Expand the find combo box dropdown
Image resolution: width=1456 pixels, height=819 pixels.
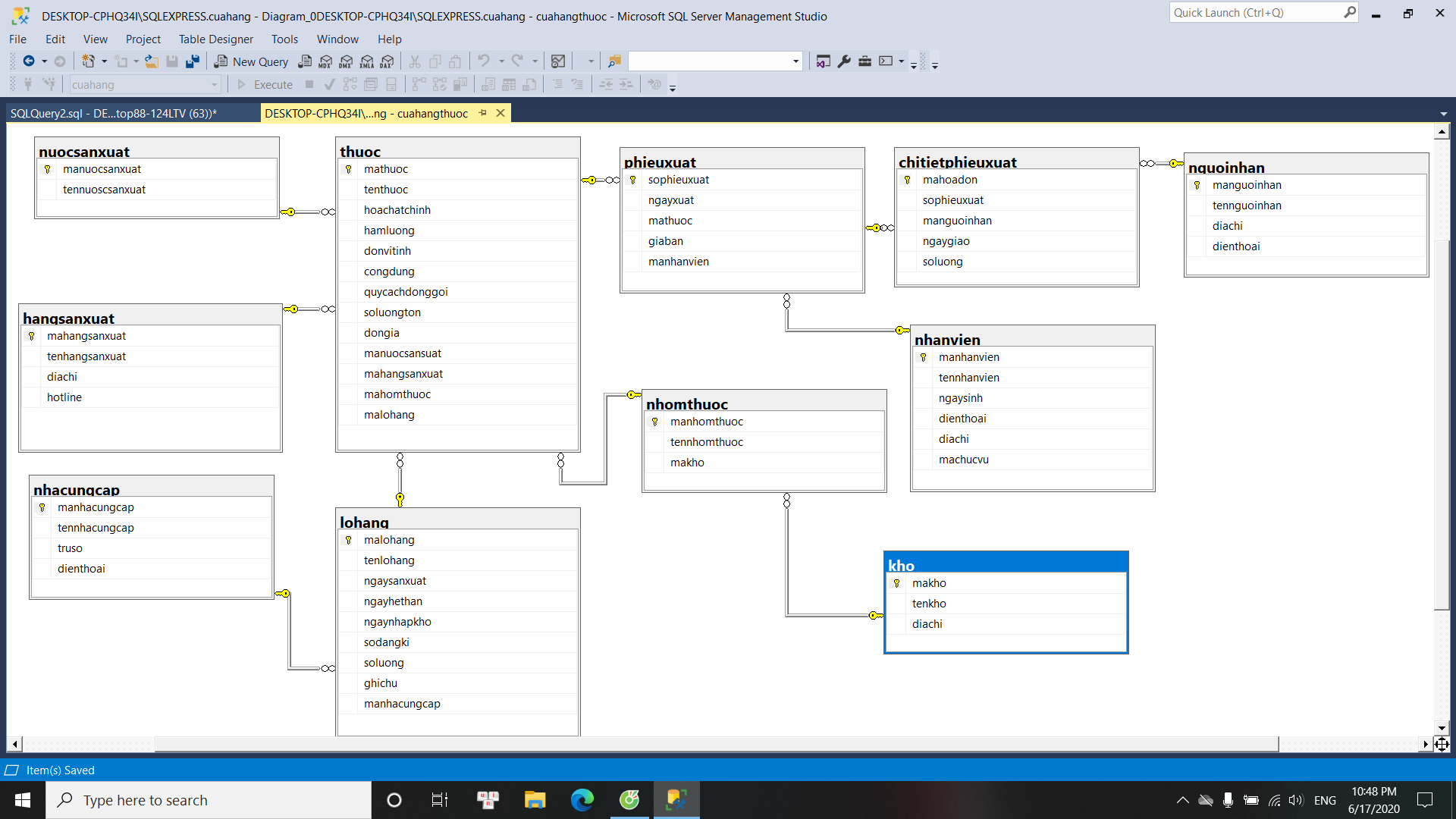point(795,61)
